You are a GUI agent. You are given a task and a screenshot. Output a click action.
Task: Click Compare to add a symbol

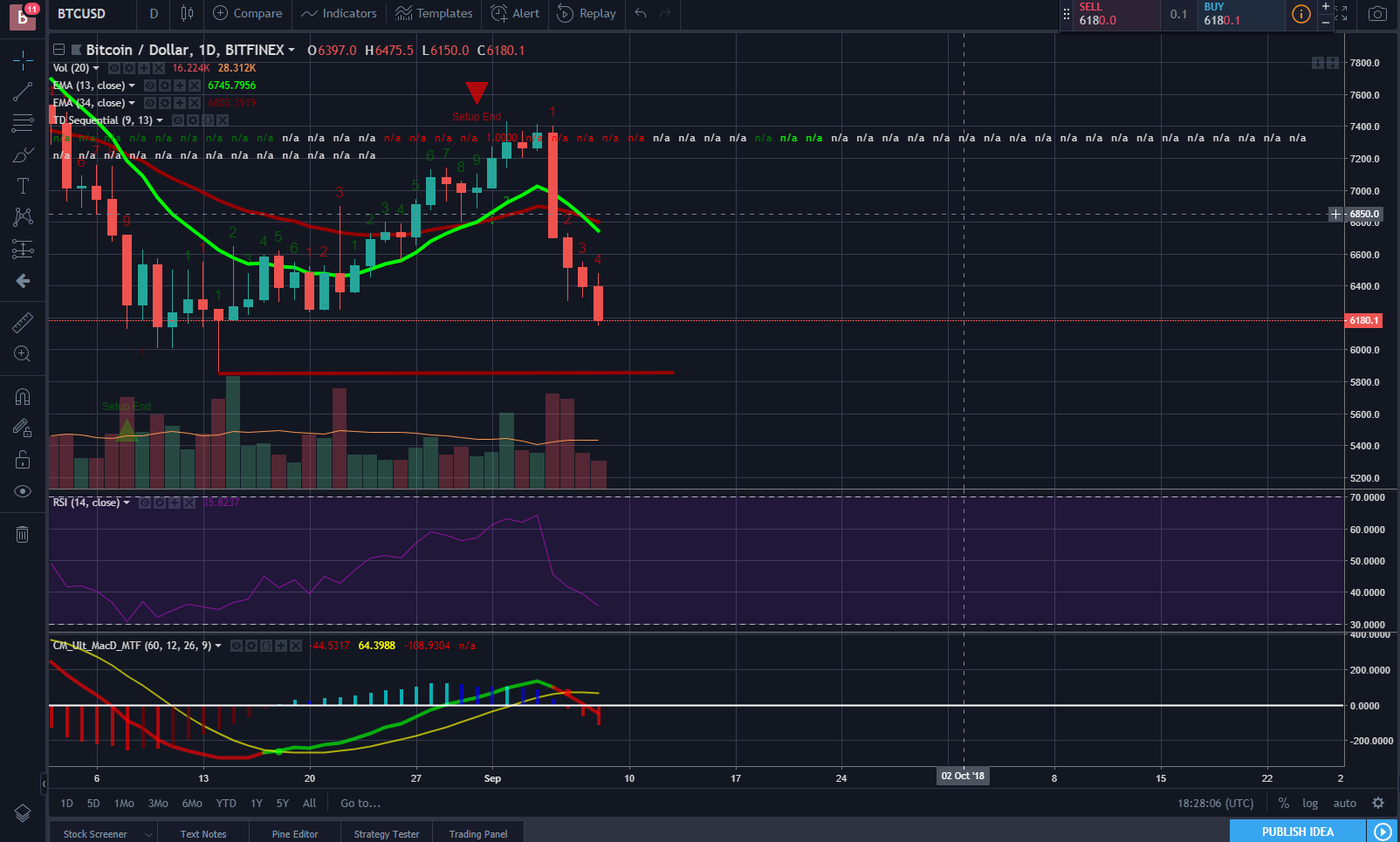coord(248,13)
